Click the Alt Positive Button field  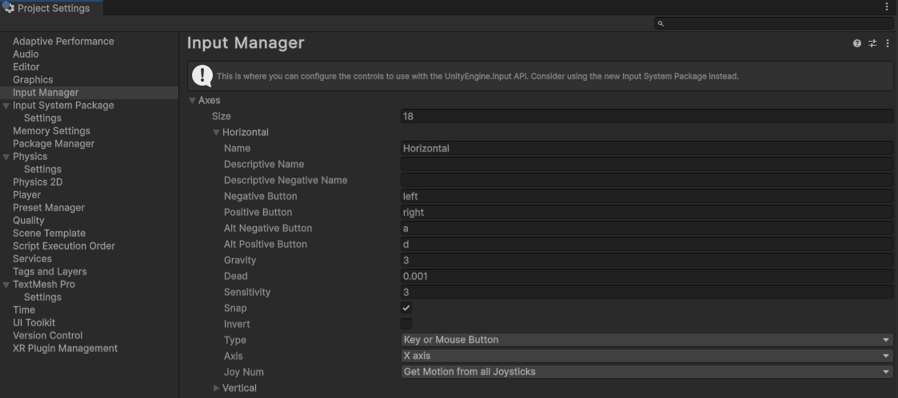[647, 245]
